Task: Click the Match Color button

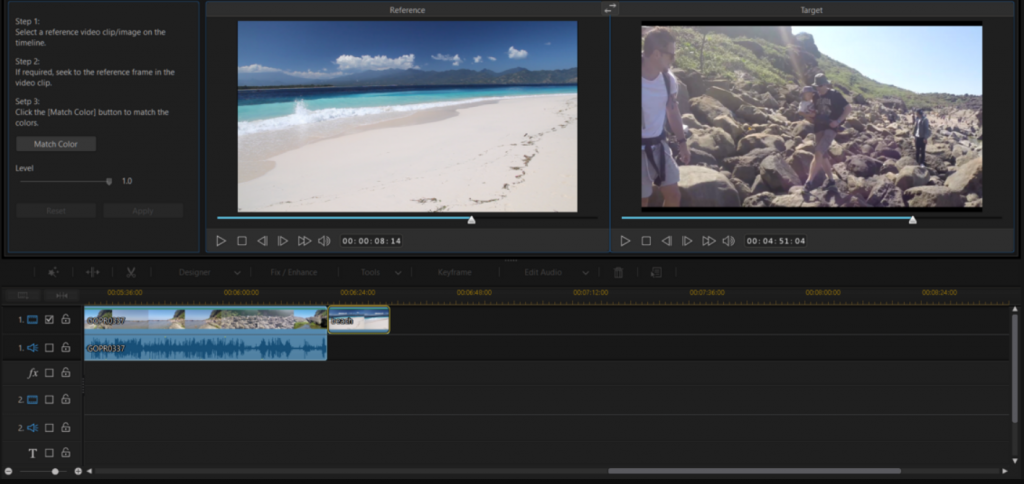Action: point(56,144)
